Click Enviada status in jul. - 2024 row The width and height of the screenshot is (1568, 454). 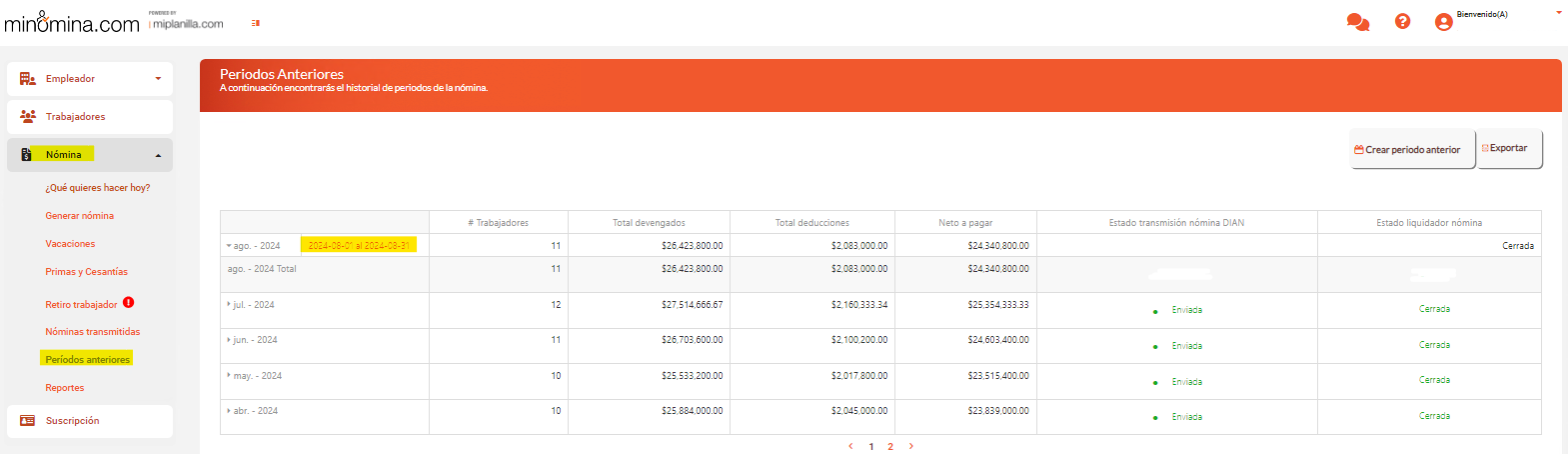click(1187, 310)
